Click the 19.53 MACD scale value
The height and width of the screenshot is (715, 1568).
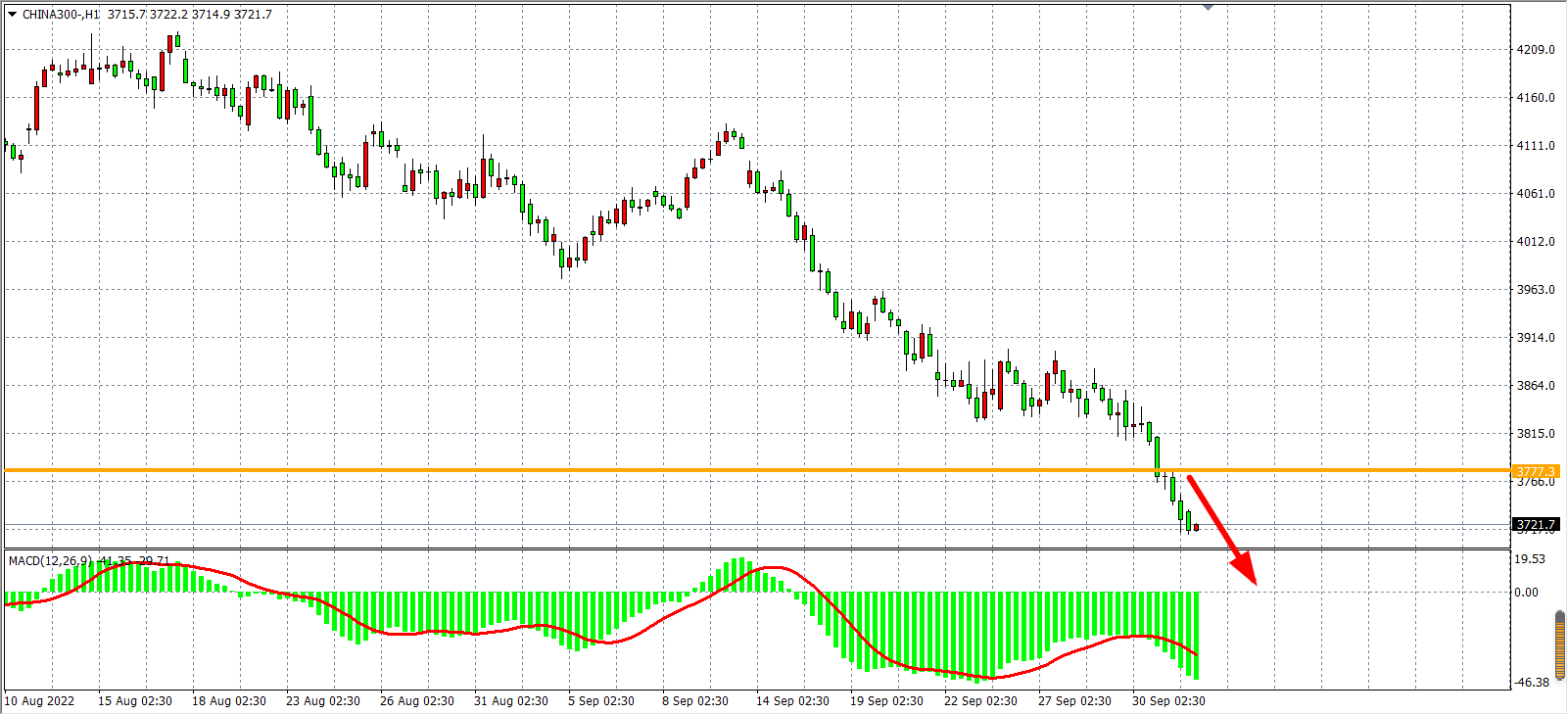coord(1530,559)
